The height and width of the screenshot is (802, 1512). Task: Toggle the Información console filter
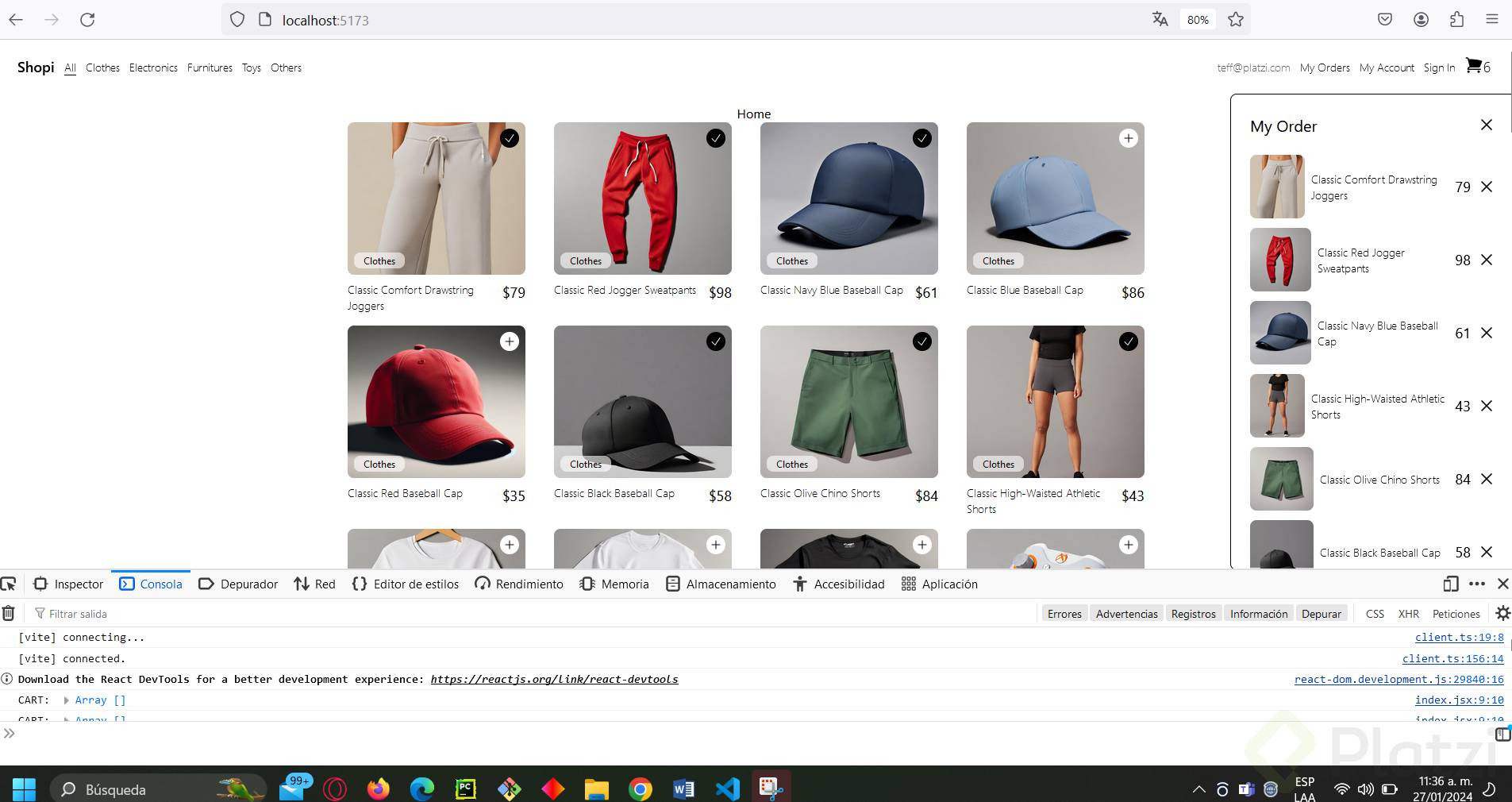1259,614
